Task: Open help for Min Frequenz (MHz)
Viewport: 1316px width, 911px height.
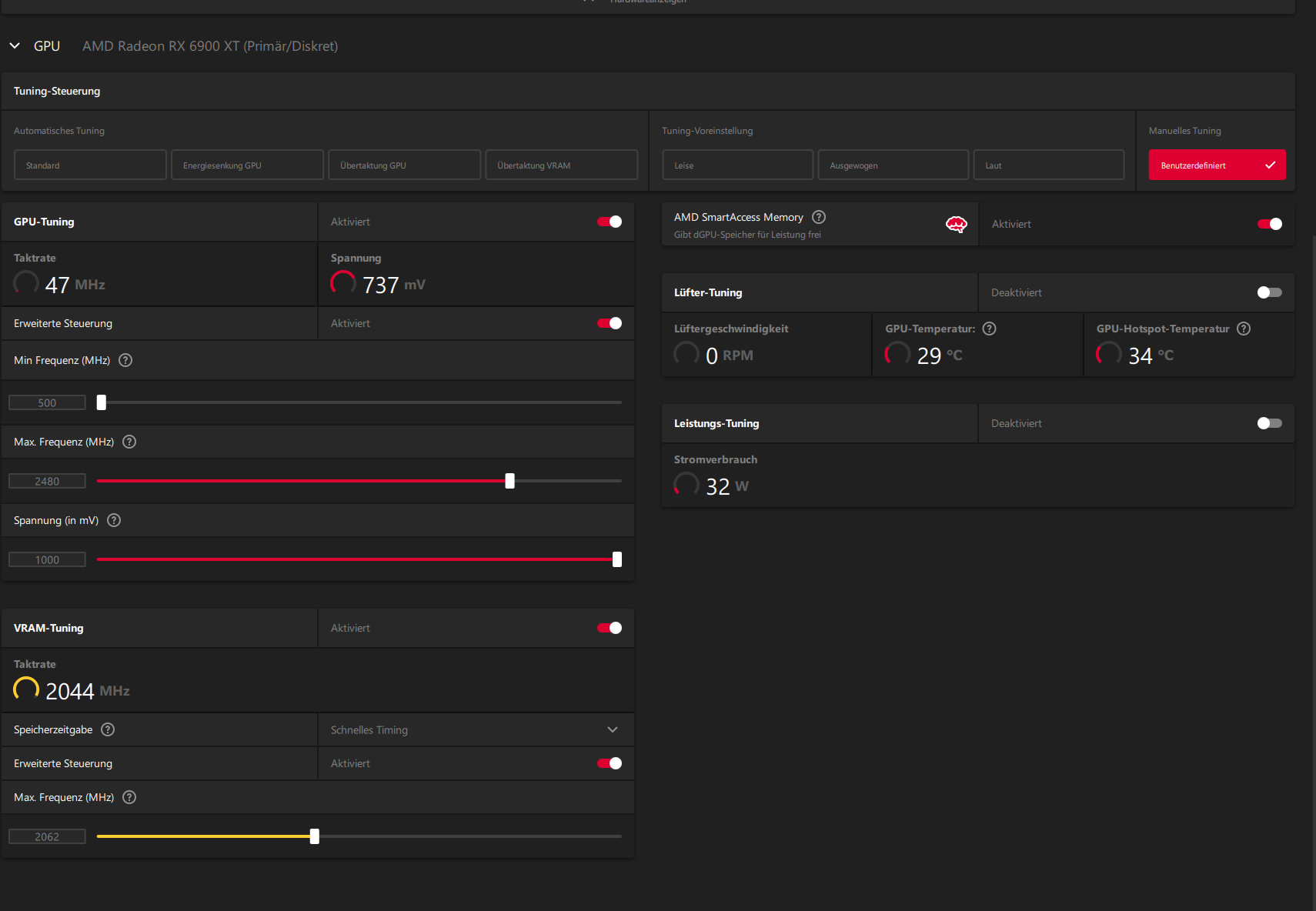Action: click(125, 360)
